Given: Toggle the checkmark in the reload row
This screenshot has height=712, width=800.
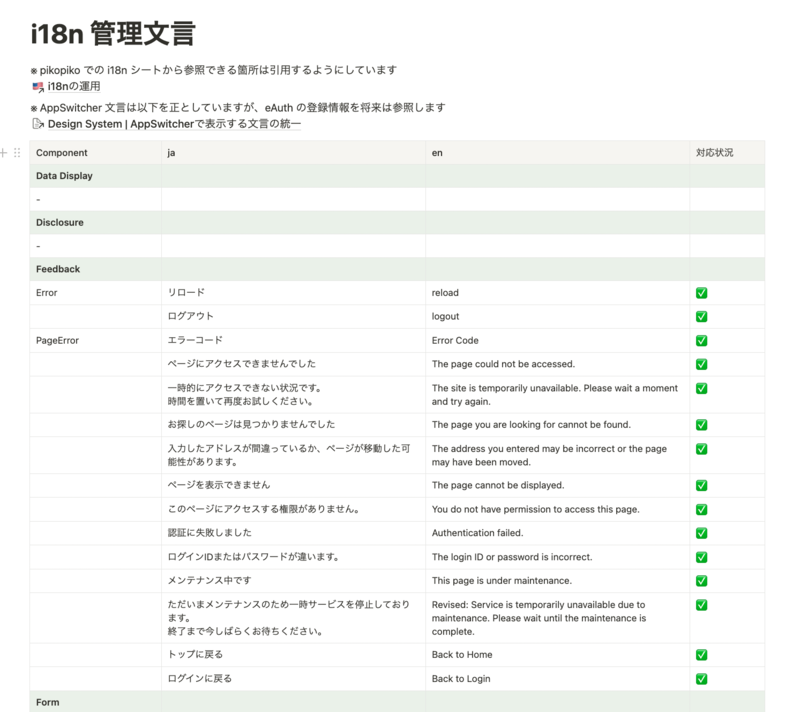Looking at the screenshot, I should click(702, 293).
